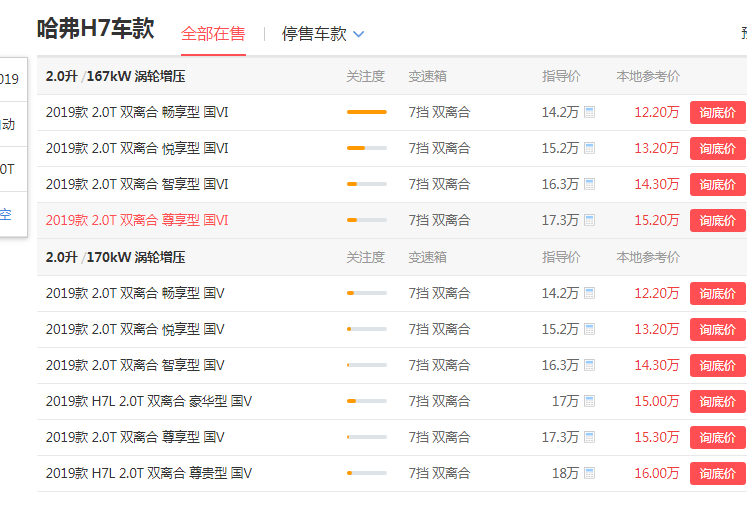Open calculator icon beside 17万 for H7L 豪华型
This screenshot has width=747, height=506.
[589, 401]
